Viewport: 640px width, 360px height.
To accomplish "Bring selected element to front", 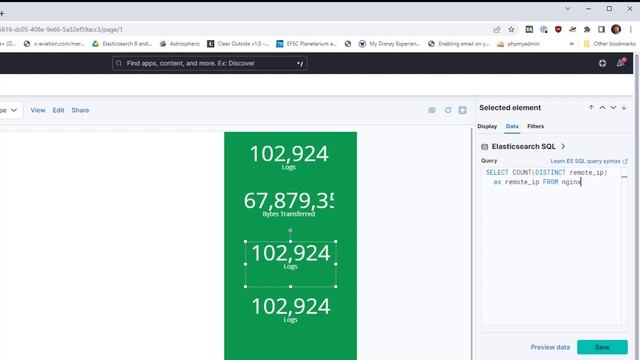I will 591,107.
